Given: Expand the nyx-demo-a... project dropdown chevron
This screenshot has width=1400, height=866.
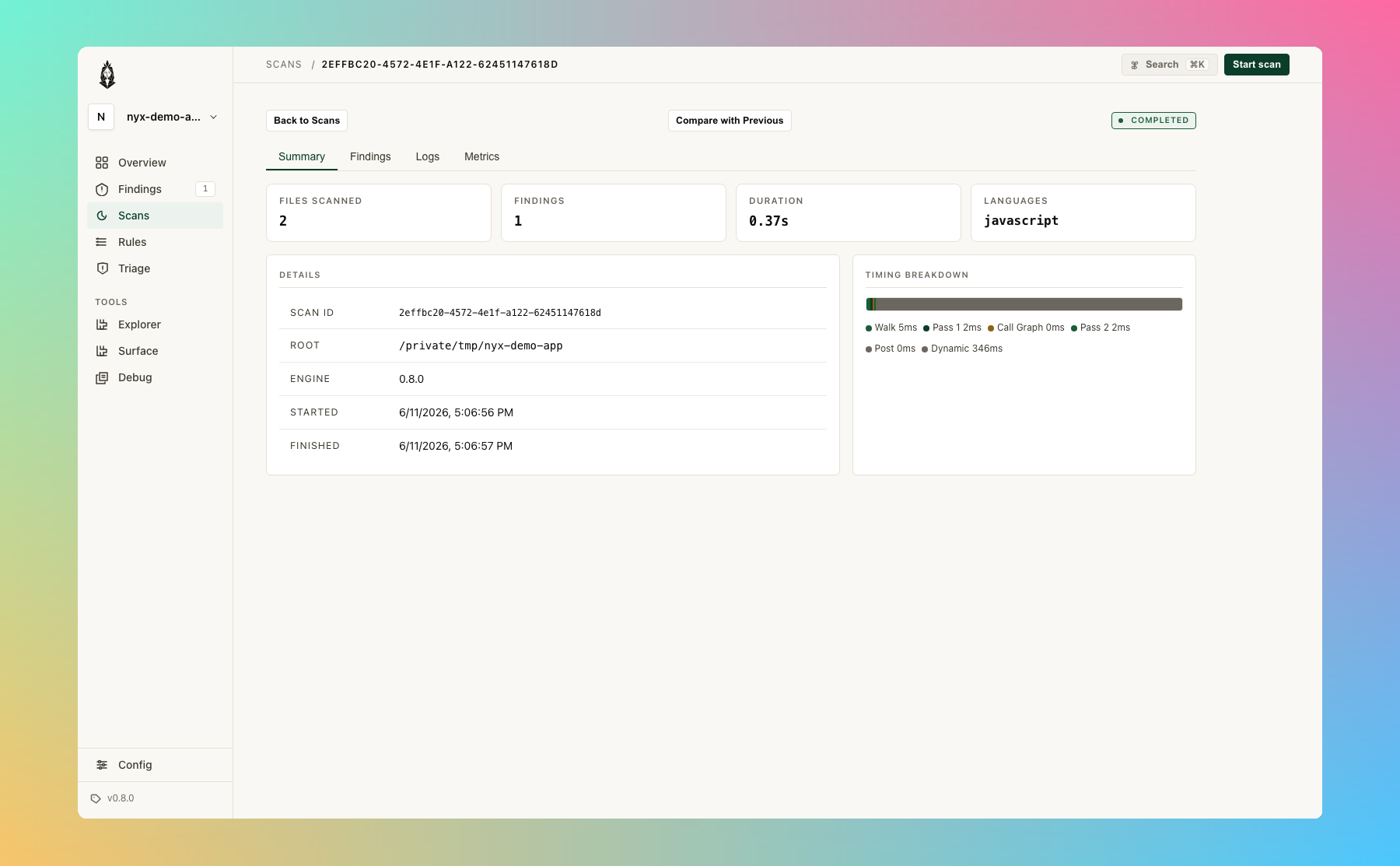Looking at the screenshot, I should [x=213, y=117].
